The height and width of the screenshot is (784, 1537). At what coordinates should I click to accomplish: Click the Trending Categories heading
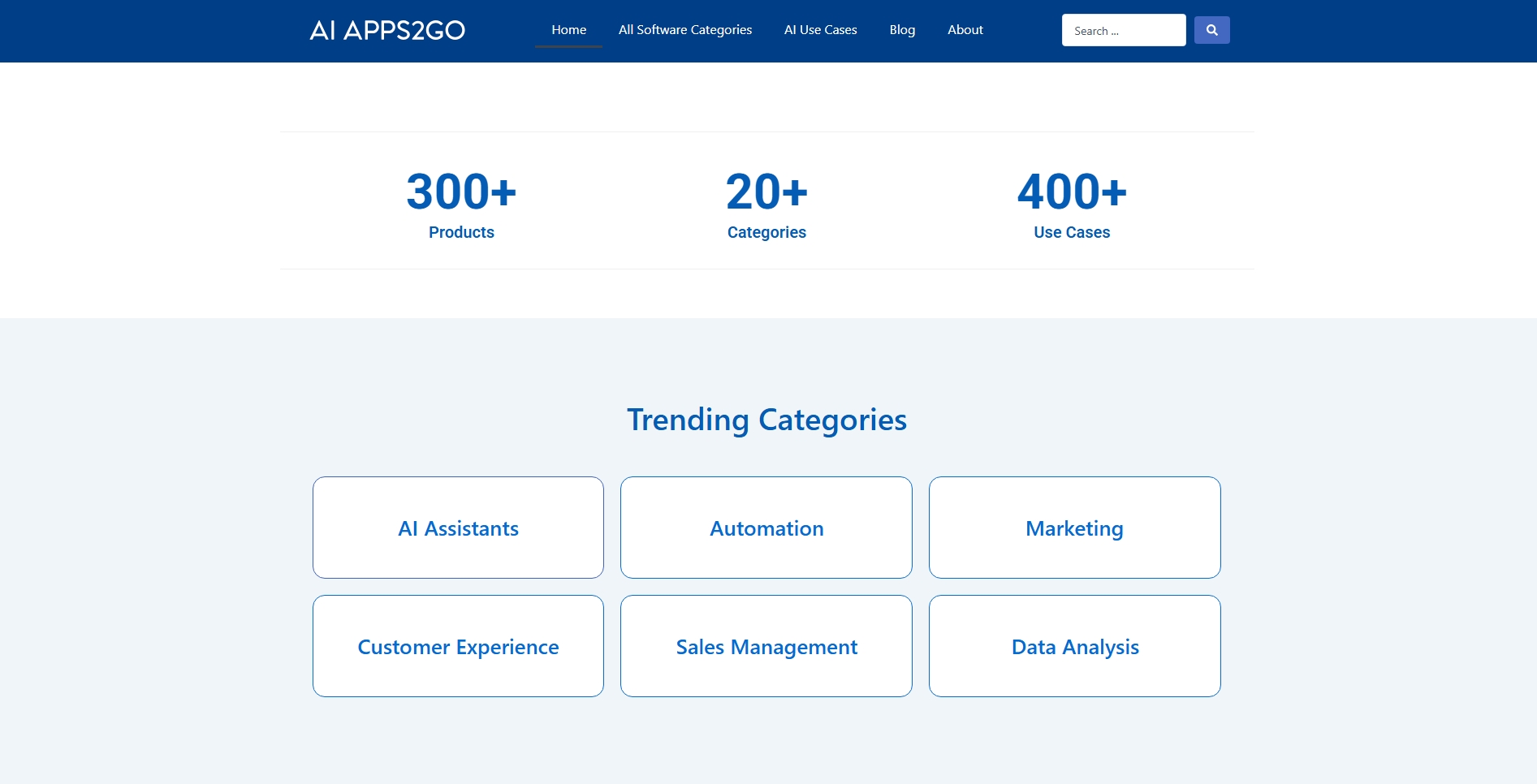[x=766, y=420]
